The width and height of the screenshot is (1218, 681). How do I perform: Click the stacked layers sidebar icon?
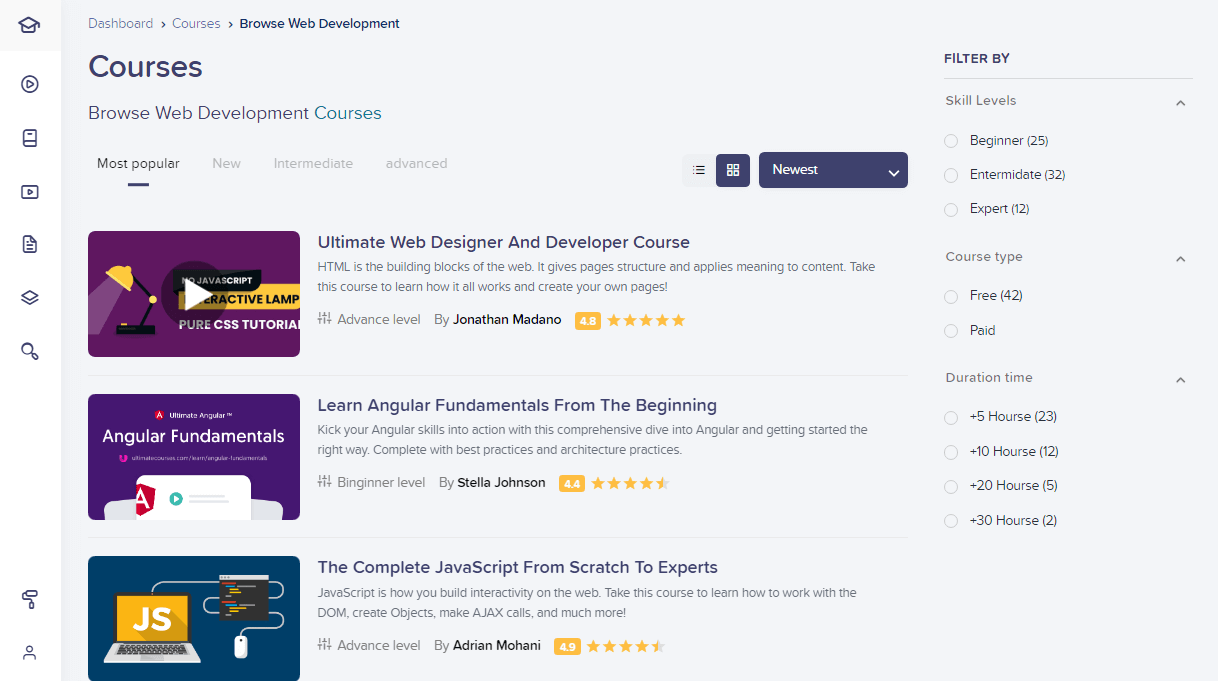point(30,297)
